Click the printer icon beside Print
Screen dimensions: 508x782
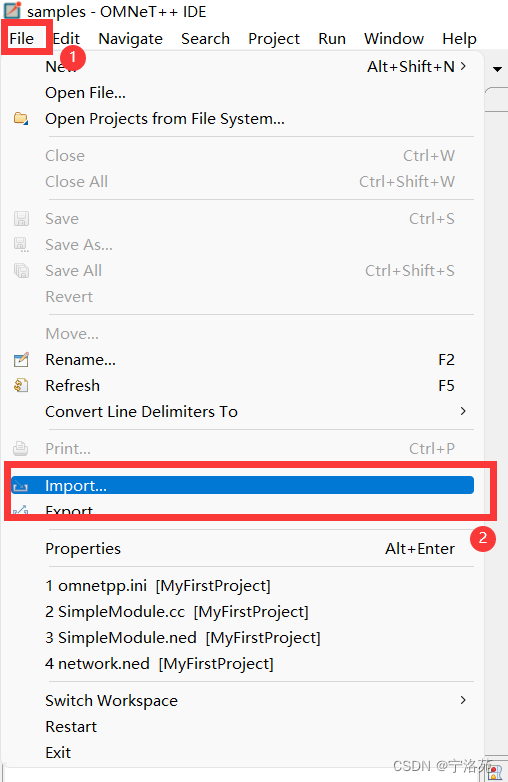(x=21, y=448)
